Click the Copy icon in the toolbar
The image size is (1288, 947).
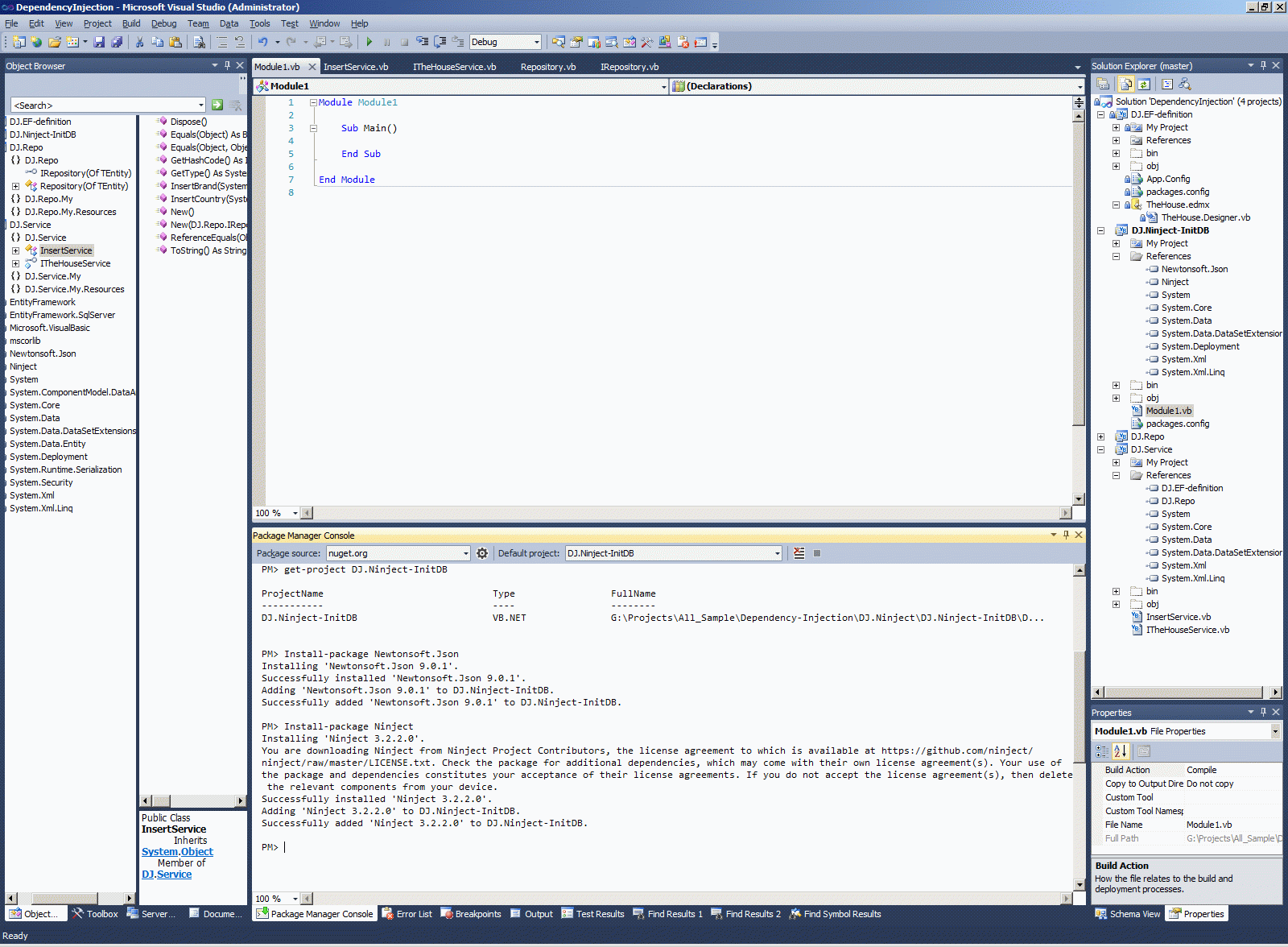(x=157, y=42)
